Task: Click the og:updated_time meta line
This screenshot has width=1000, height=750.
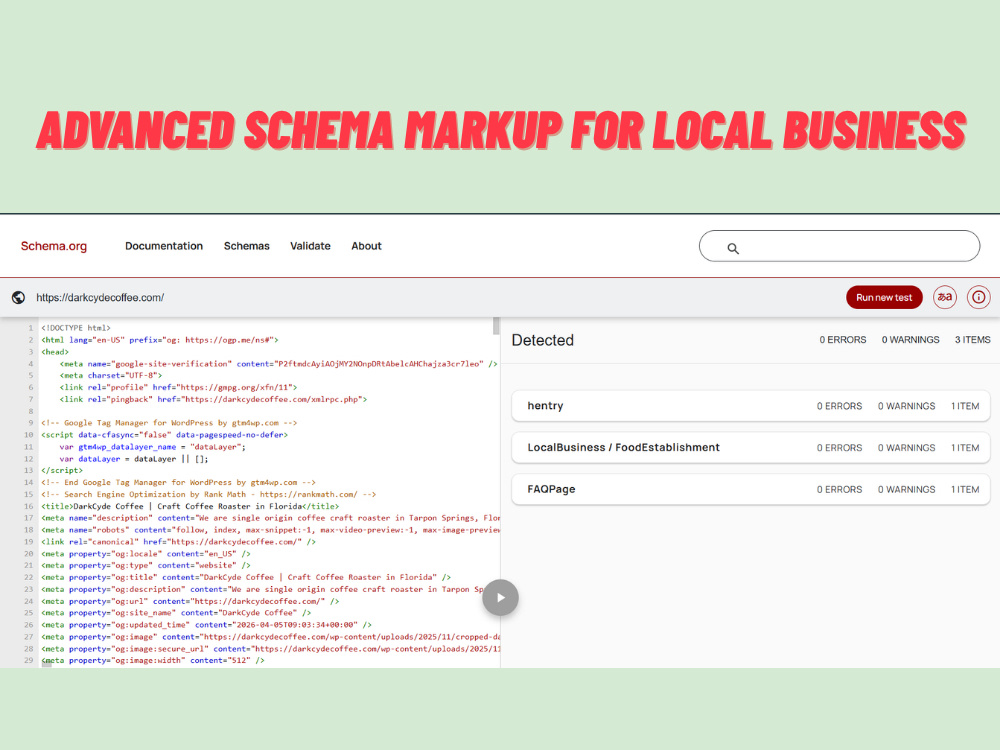Action: [206, 625]
